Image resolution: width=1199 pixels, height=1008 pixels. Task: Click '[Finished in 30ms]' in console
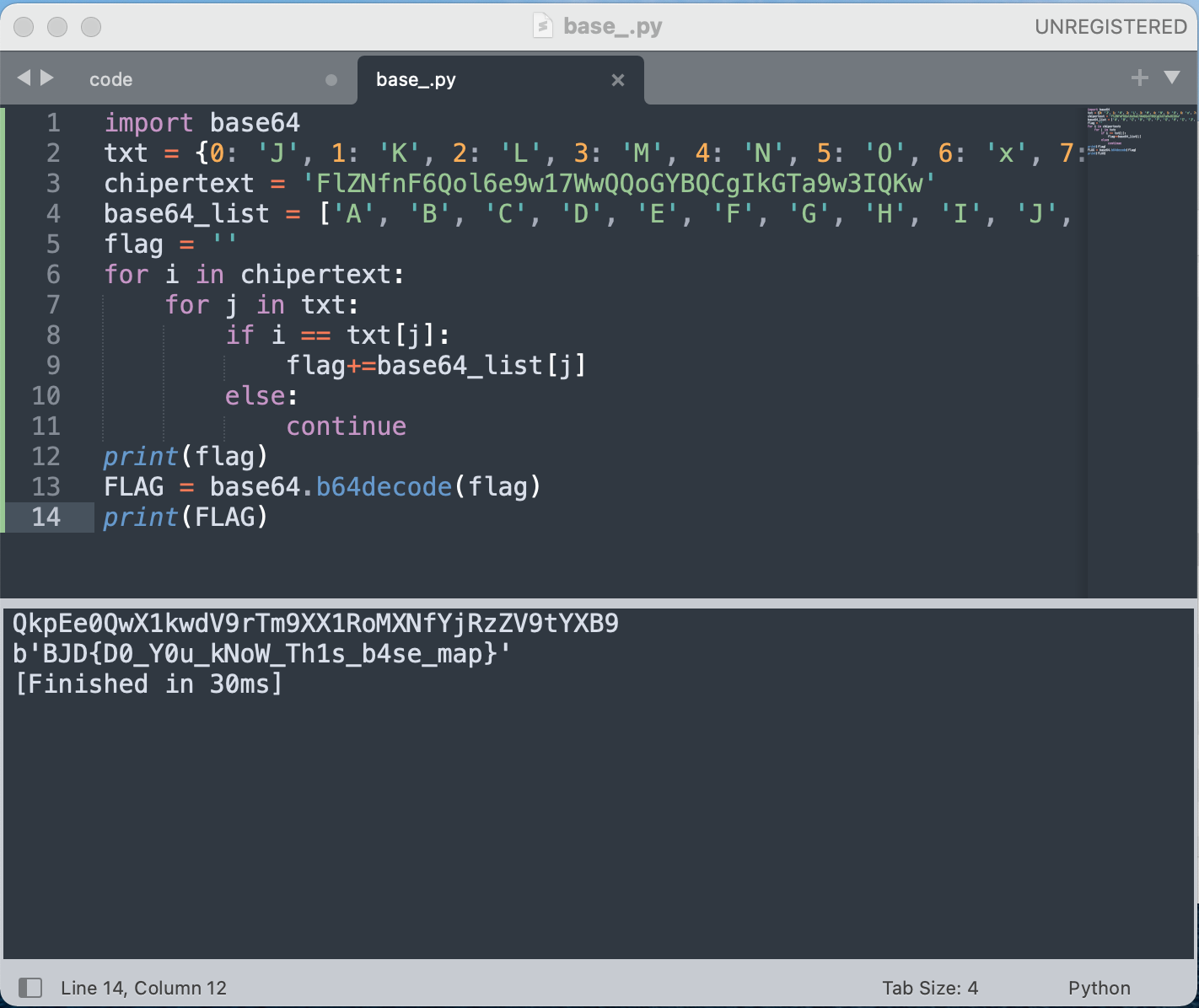pos(148,684)
